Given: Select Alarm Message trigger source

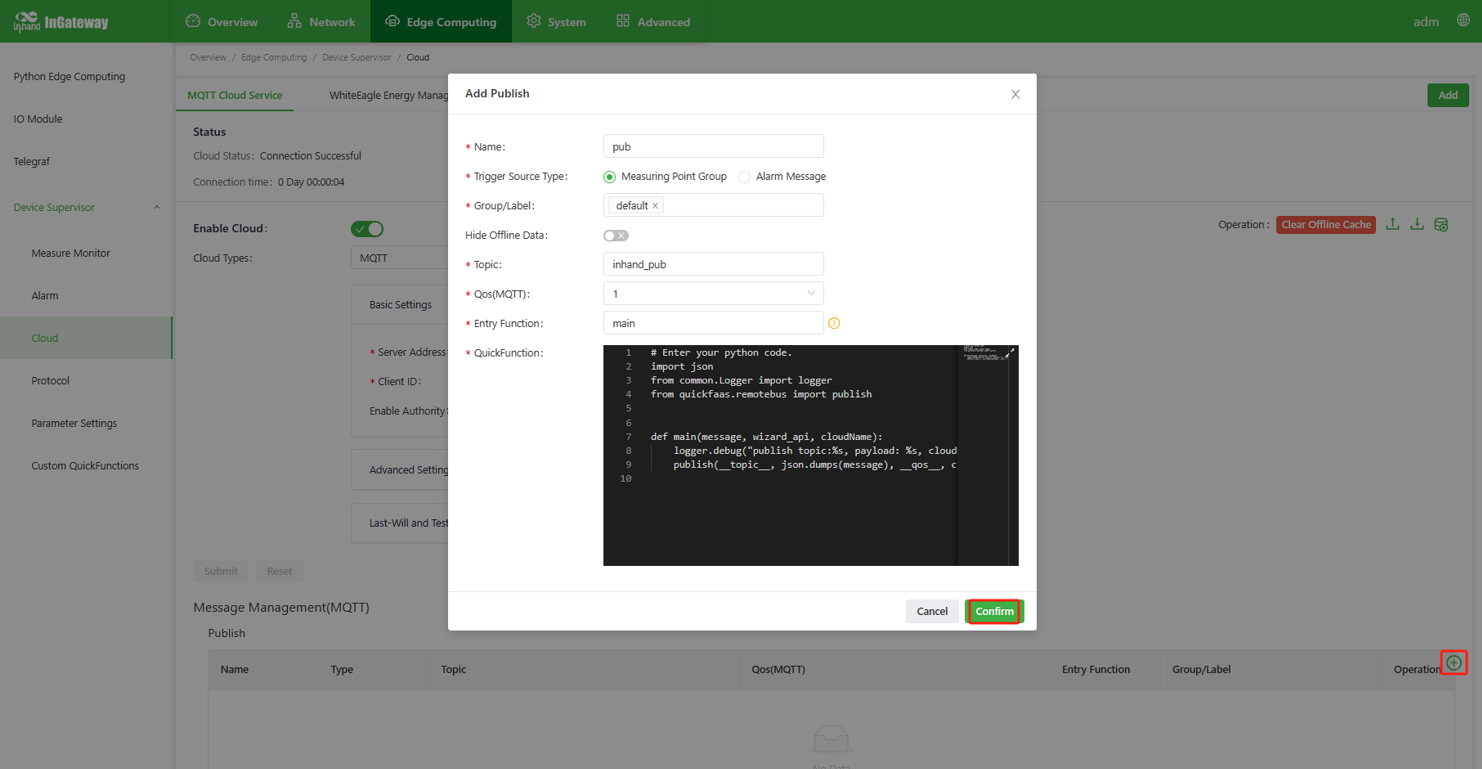Looking at the screenshot, I should click(744, 177).
